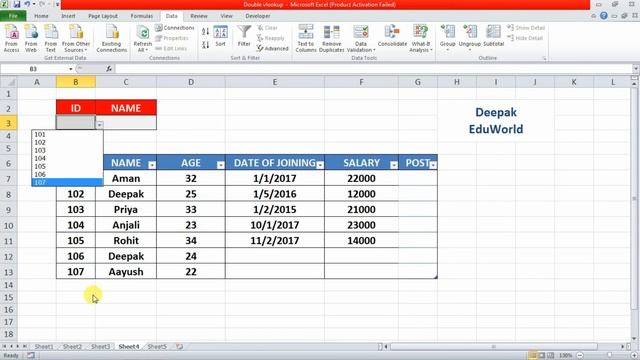Click the zoom out minus button
This screenshot has height=360, width=640.
(x=580, y=356)
